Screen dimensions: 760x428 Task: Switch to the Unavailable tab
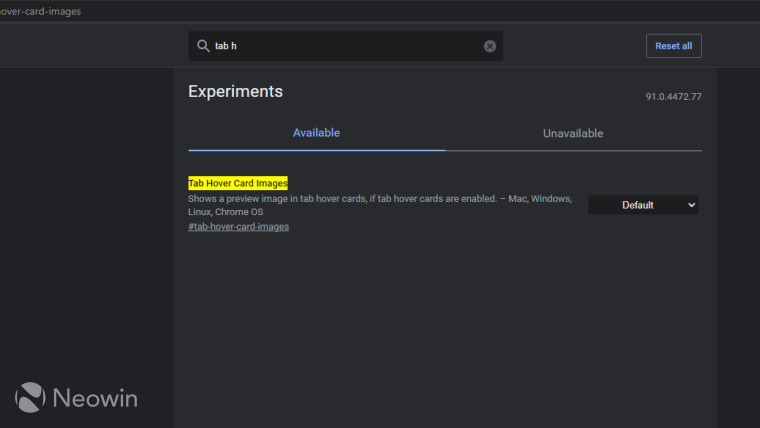573,133
